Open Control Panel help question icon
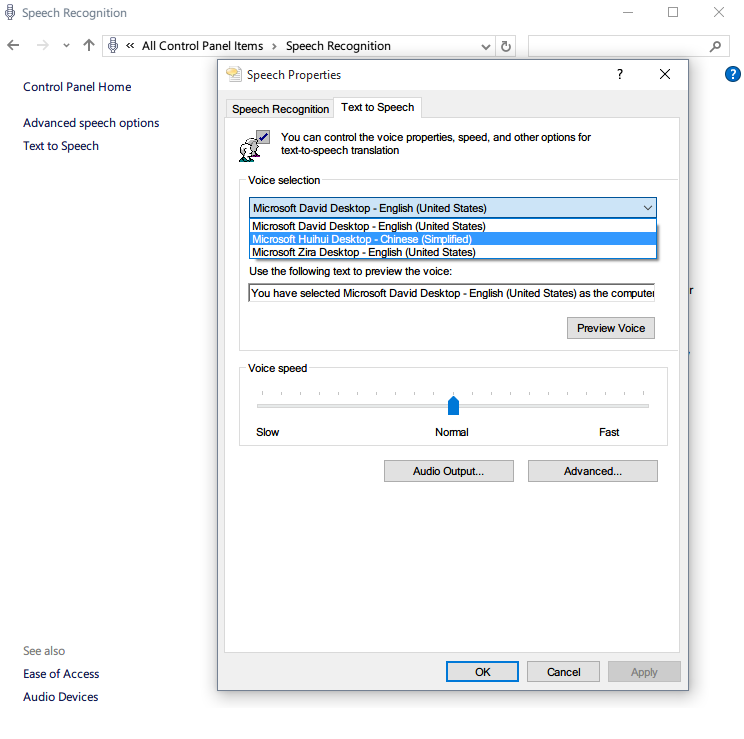This screenshot has width=744, height=739. [733, 74]
